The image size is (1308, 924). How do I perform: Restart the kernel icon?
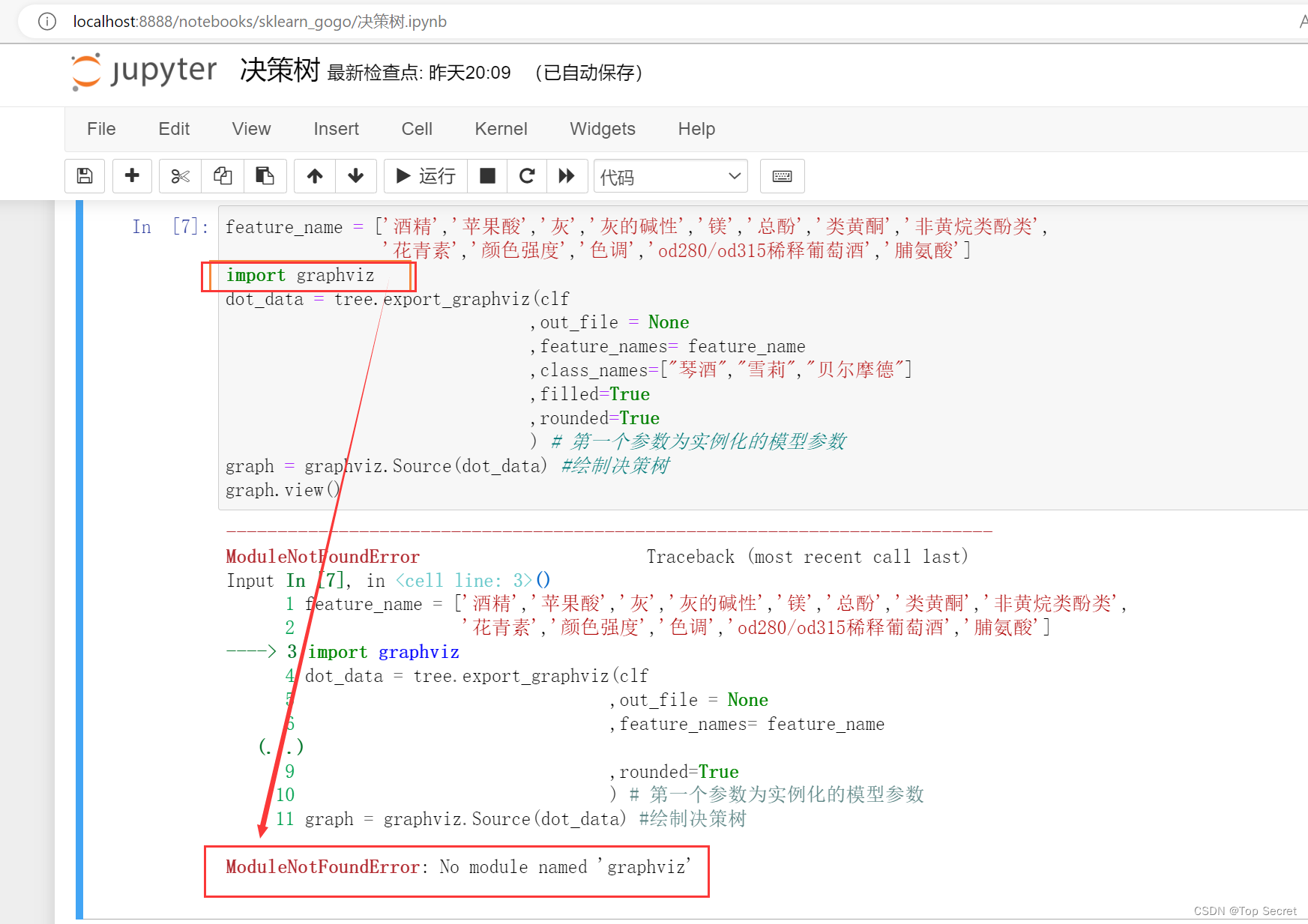(527, 176)
